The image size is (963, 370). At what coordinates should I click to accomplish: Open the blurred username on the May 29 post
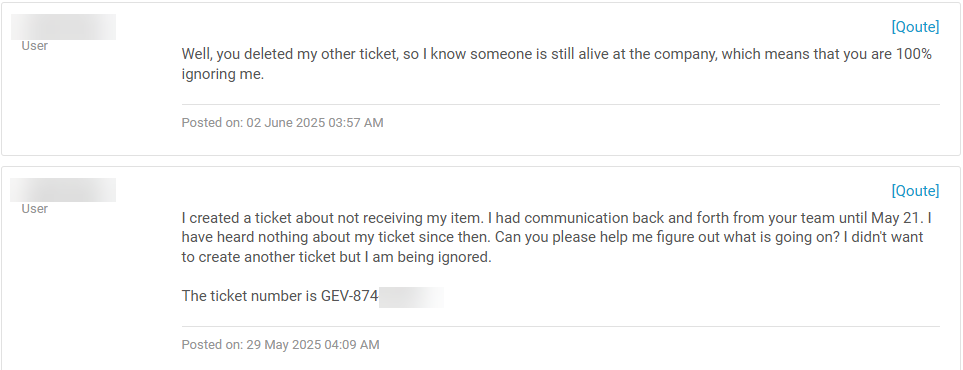pyautogui.click(x=63, y=190)
